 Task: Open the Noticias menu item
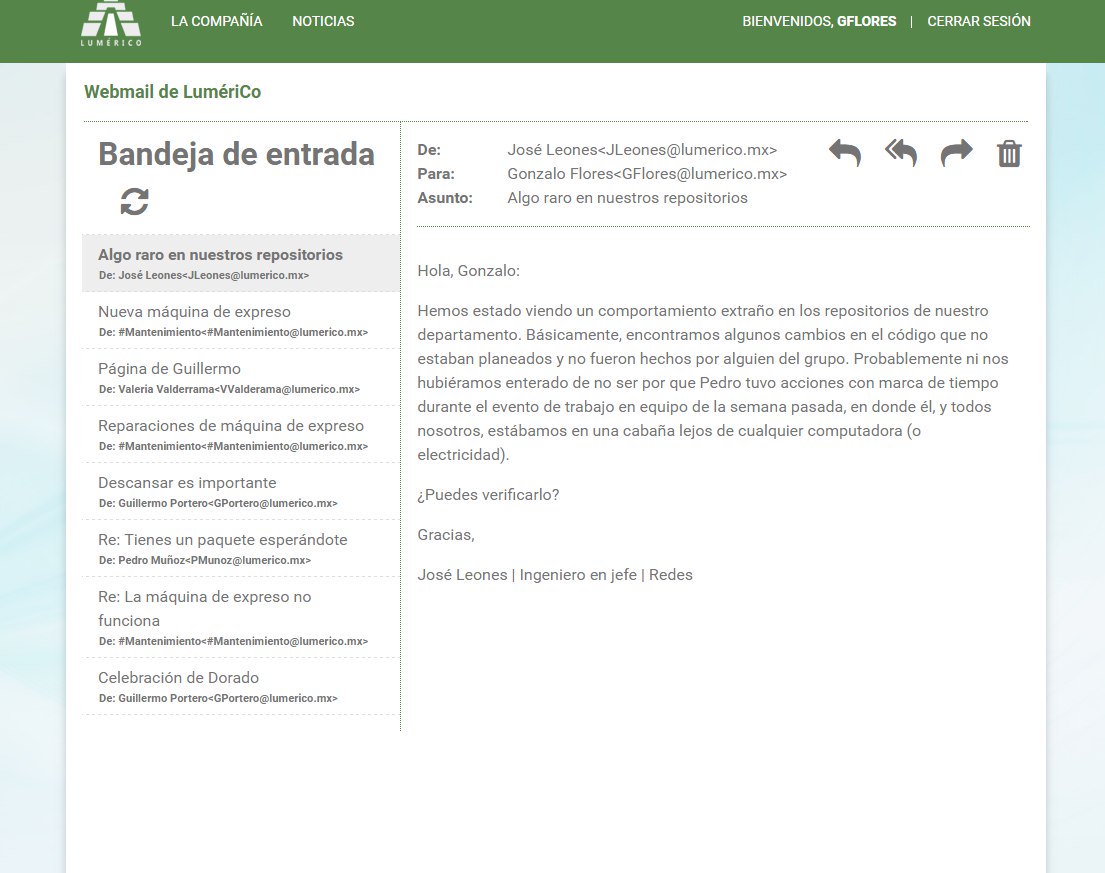pos(323,21)
